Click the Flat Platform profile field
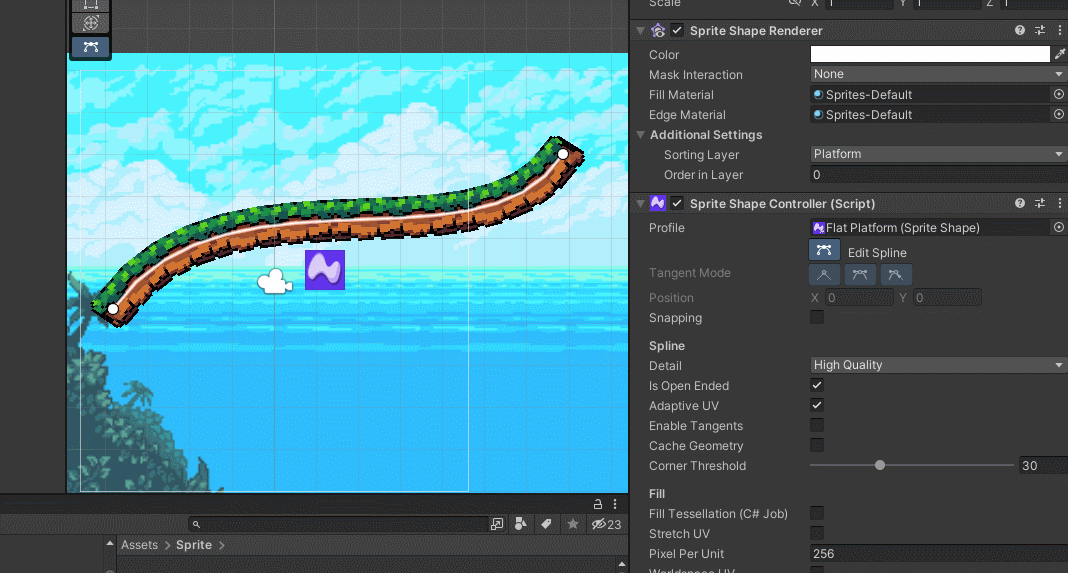This screenshot has width=1068, height=573. pyautogui.click(x=930, y=228)
